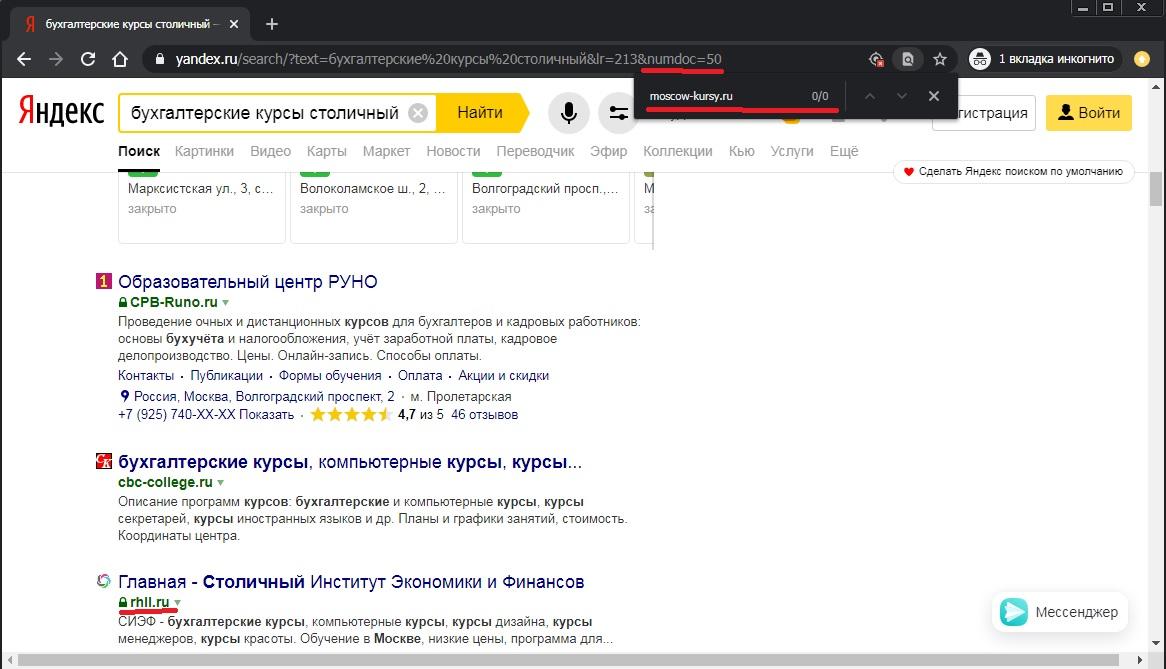1166x669 pixels.
Task: Click the Найти search button
Action: [480, 113]
